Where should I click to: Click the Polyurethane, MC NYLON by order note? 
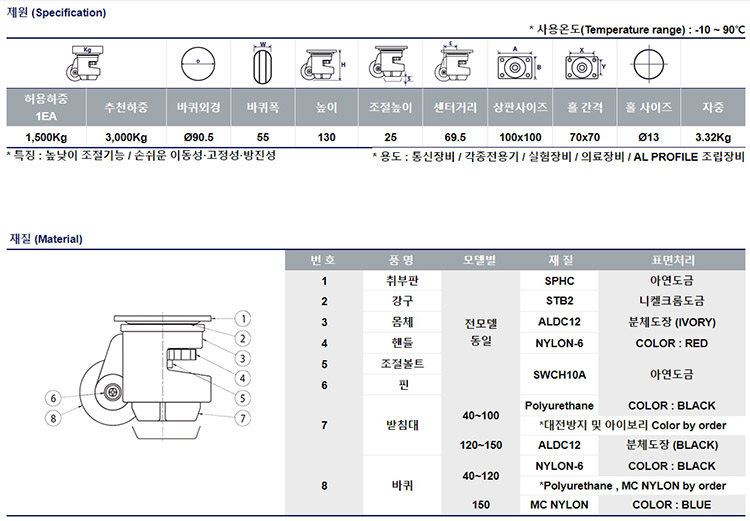pyautogui.click(x=633, y=486)
